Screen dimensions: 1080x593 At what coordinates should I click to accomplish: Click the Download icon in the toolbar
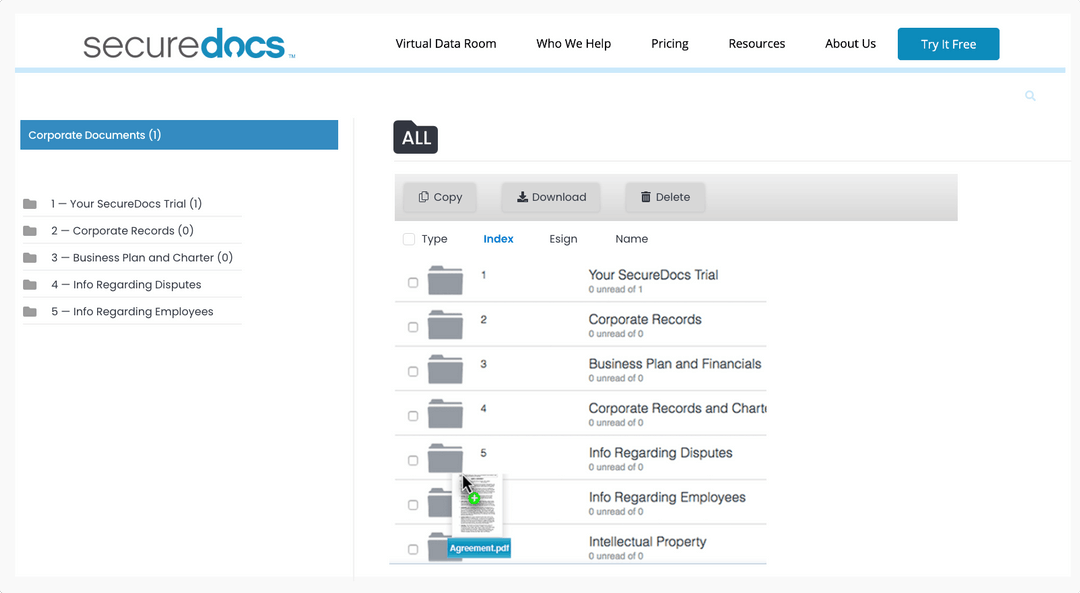524,197
